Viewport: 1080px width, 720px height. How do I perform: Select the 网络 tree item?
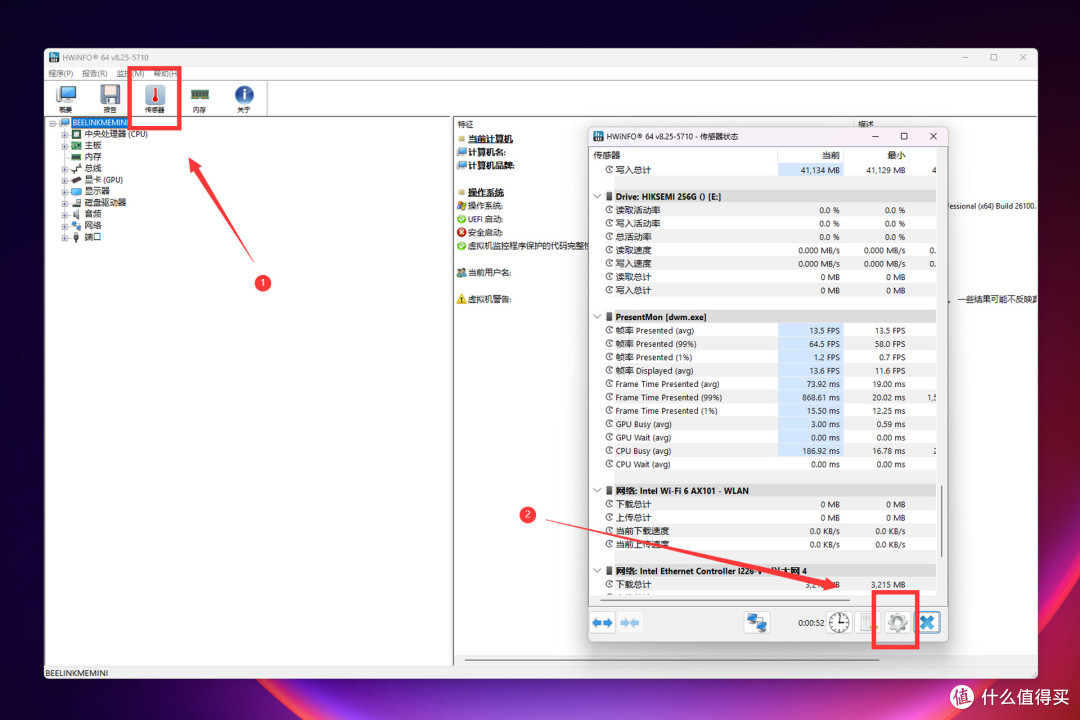pos(92,225)
